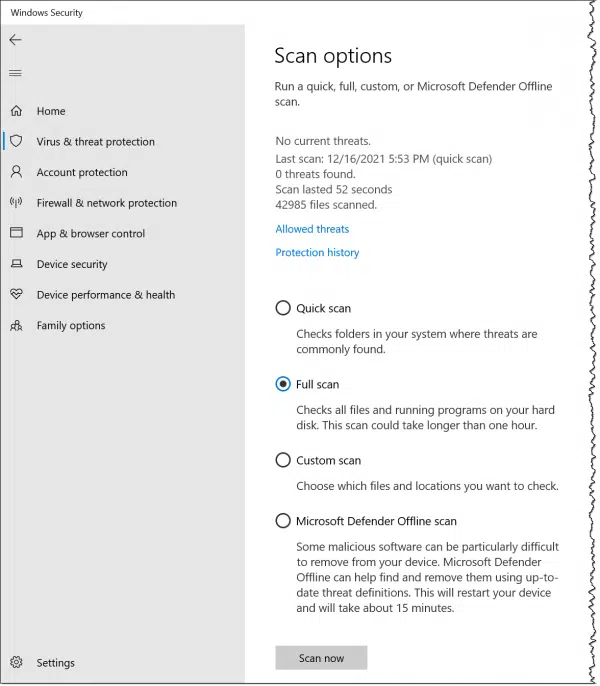Click the Windows Security window title
Image resolution: width=600 pixels, height=686 pixels.
pyautogui.click(x=46, y=13)
